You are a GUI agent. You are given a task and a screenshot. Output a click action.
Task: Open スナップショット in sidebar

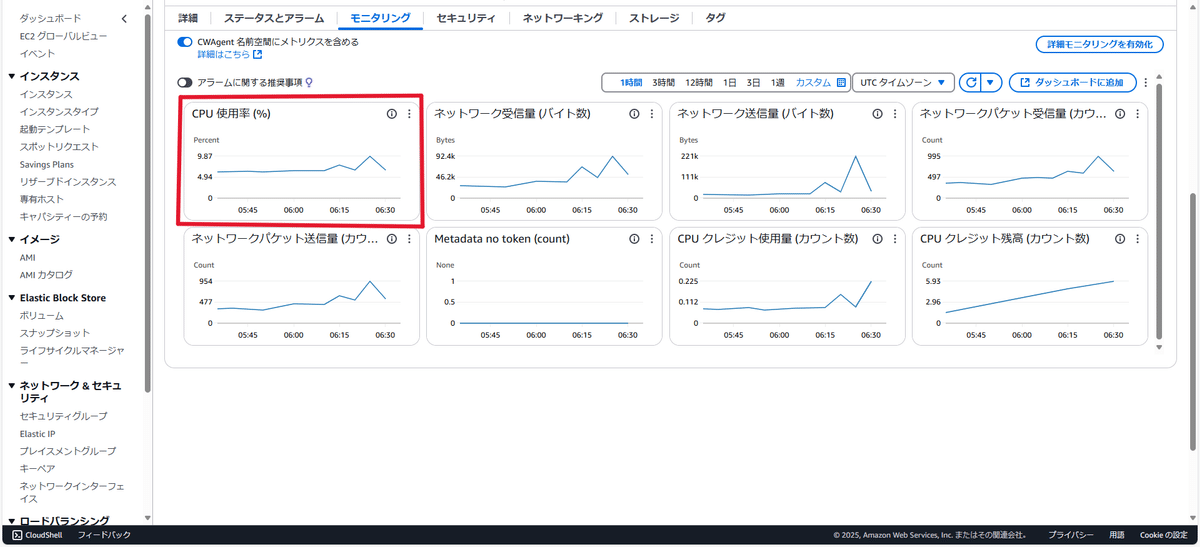53,333
